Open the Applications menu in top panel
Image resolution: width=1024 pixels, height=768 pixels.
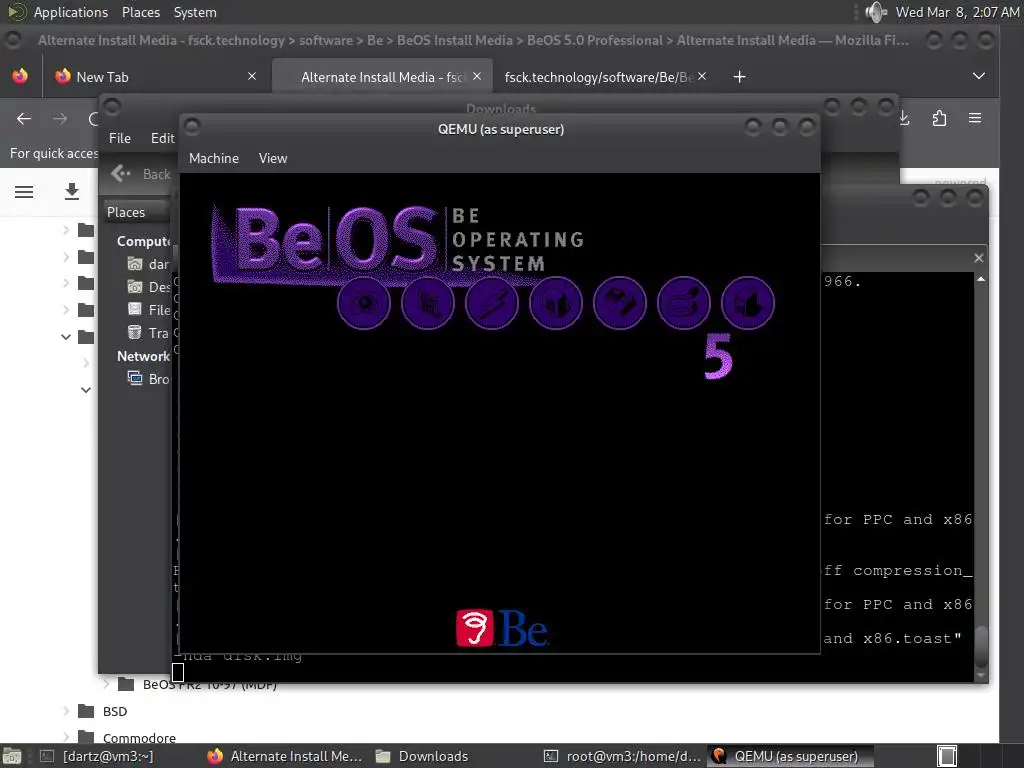click(x=71, y=12)
